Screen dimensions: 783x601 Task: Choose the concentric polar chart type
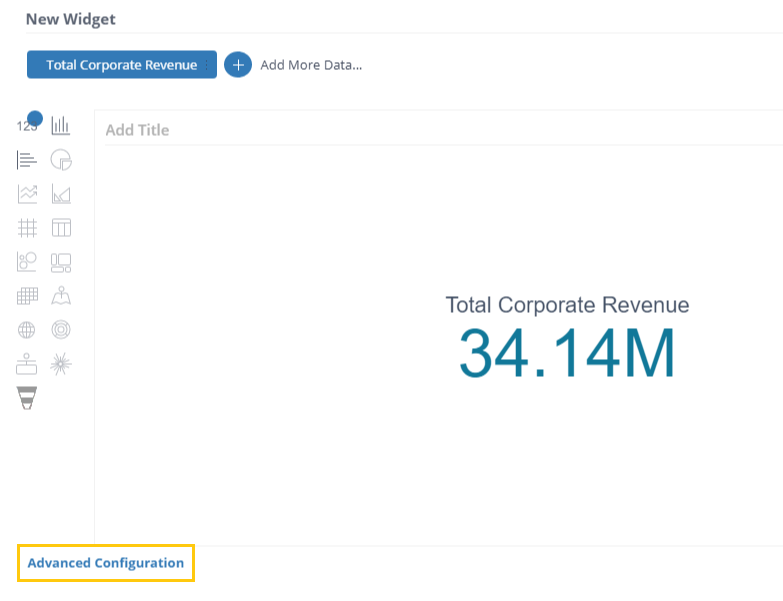[x=61, y=330]
